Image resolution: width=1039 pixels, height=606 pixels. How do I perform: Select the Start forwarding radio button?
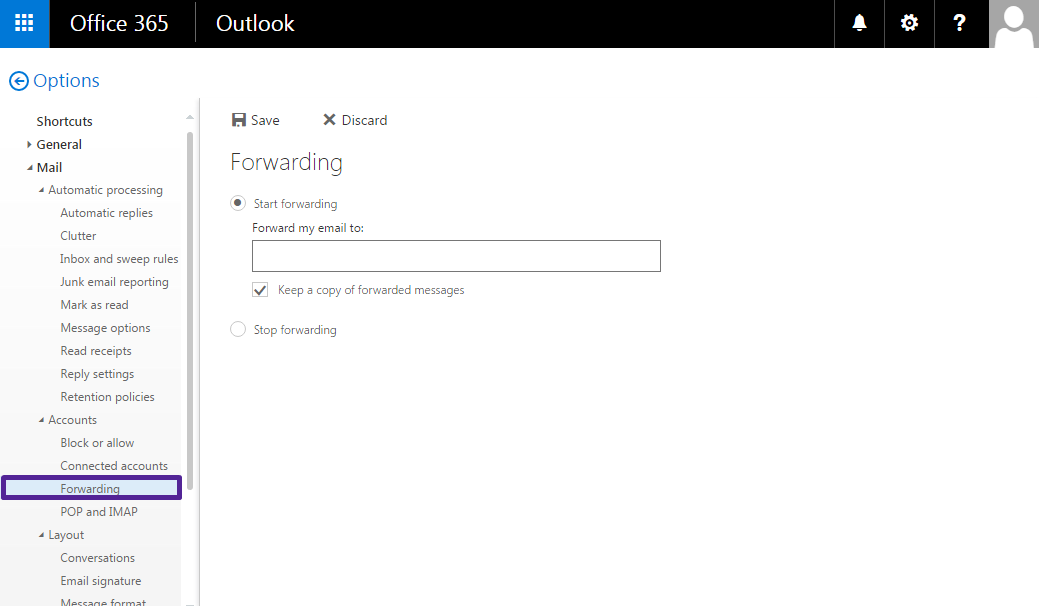click(x=238, y=203)
